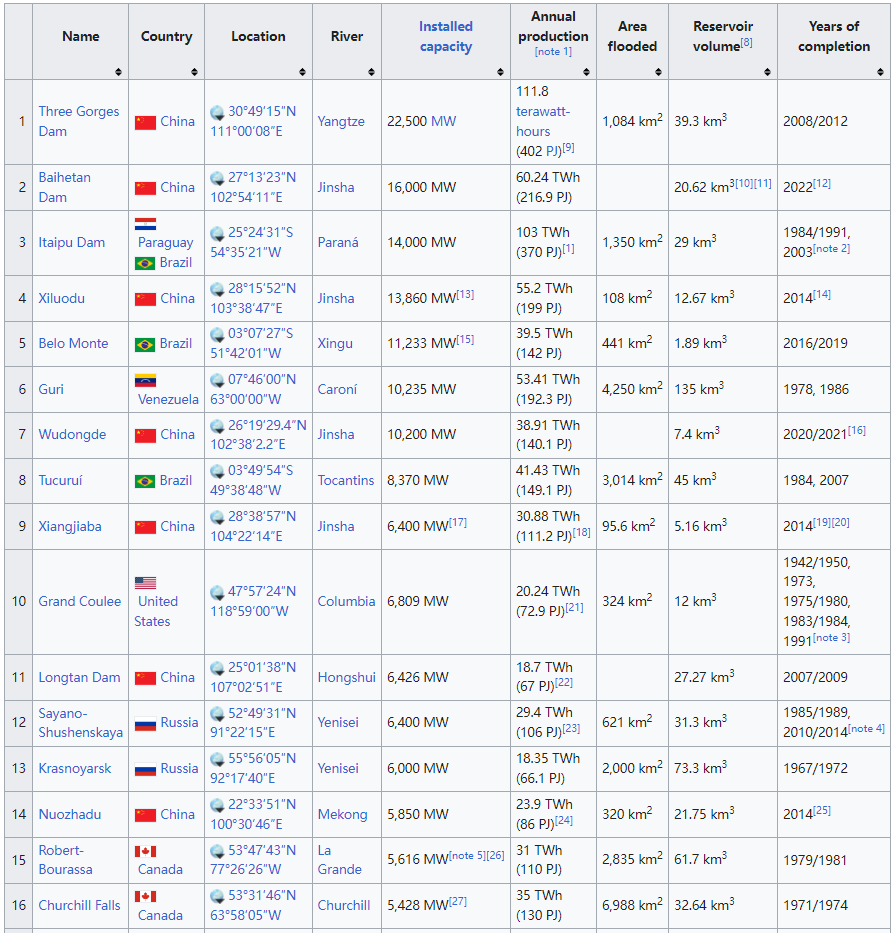Click the globe icon beside 22°33′51″N coordinates
The height and width of the screenshot is (933, 896).
point(217,805)
